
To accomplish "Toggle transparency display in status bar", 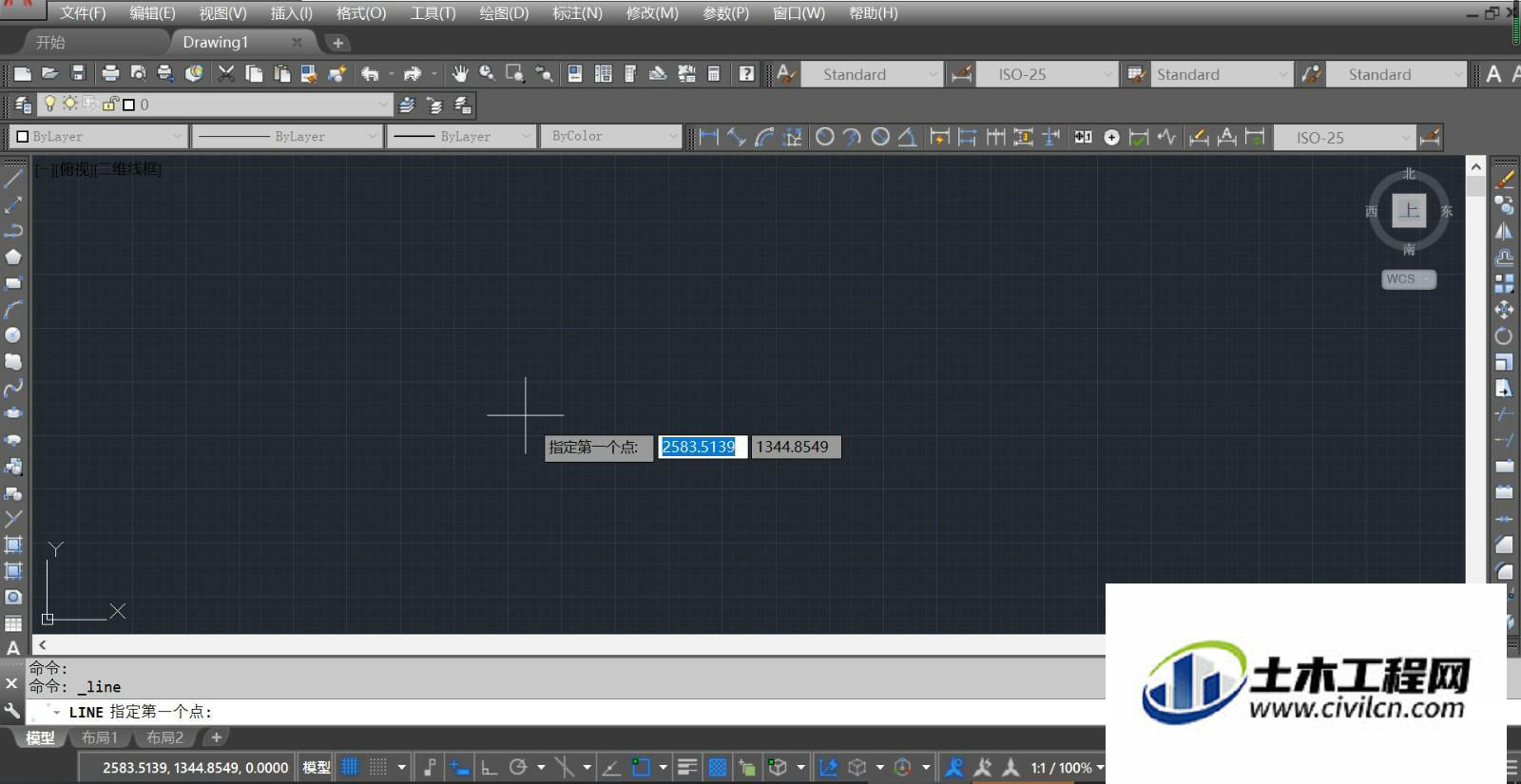I will pyautogui.click(x=718, y=767).
